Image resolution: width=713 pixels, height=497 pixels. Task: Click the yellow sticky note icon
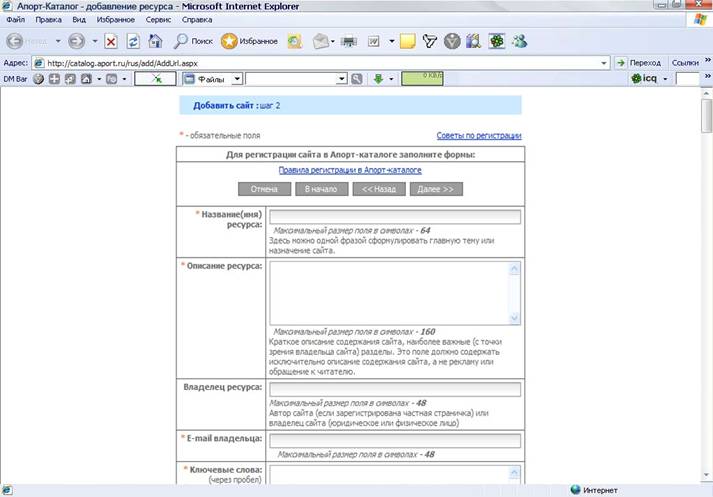pyautogui.click(x=407, y=41)
